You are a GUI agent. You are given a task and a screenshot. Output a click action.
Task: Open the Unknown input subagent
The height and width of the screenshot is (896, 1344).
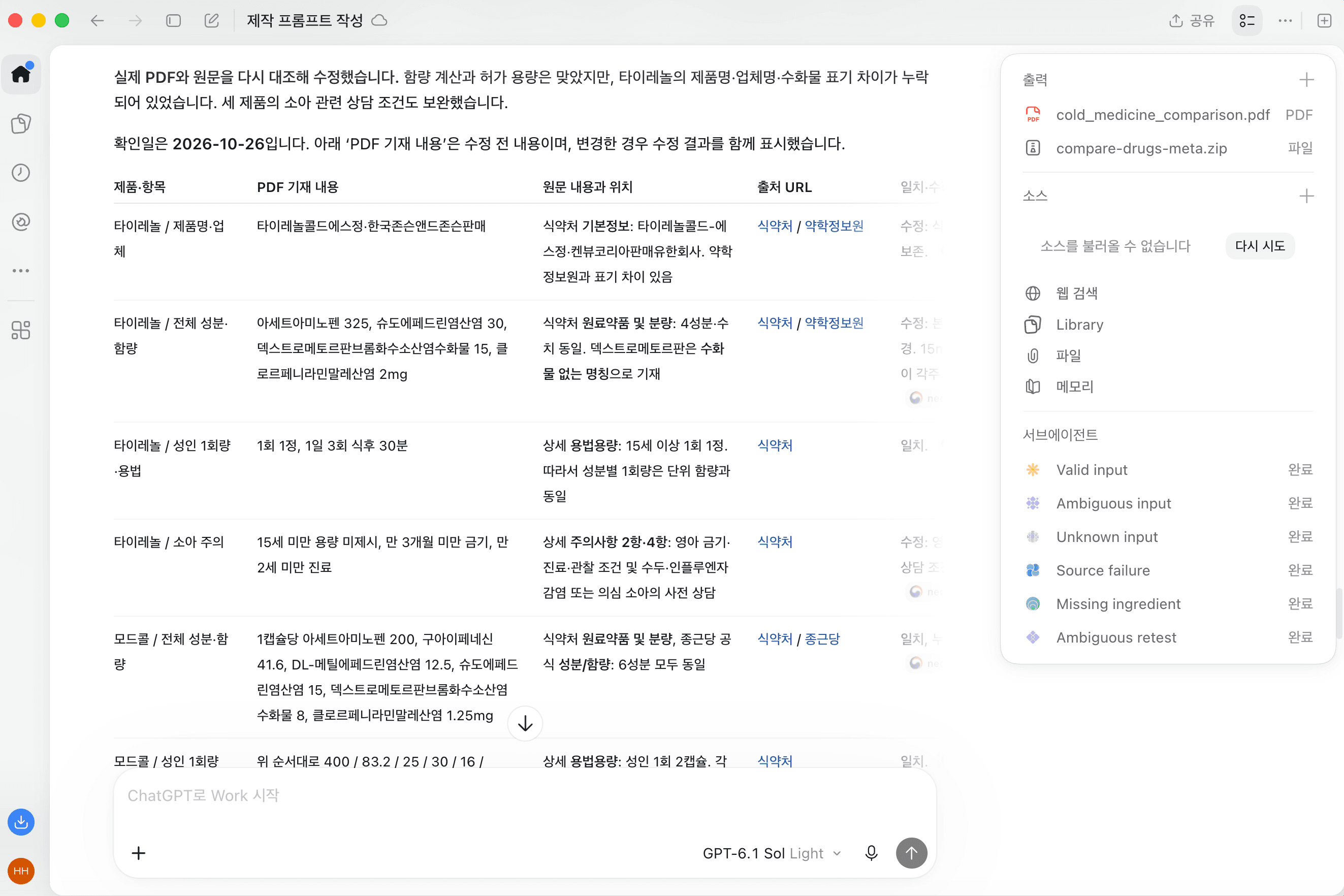1167,536
